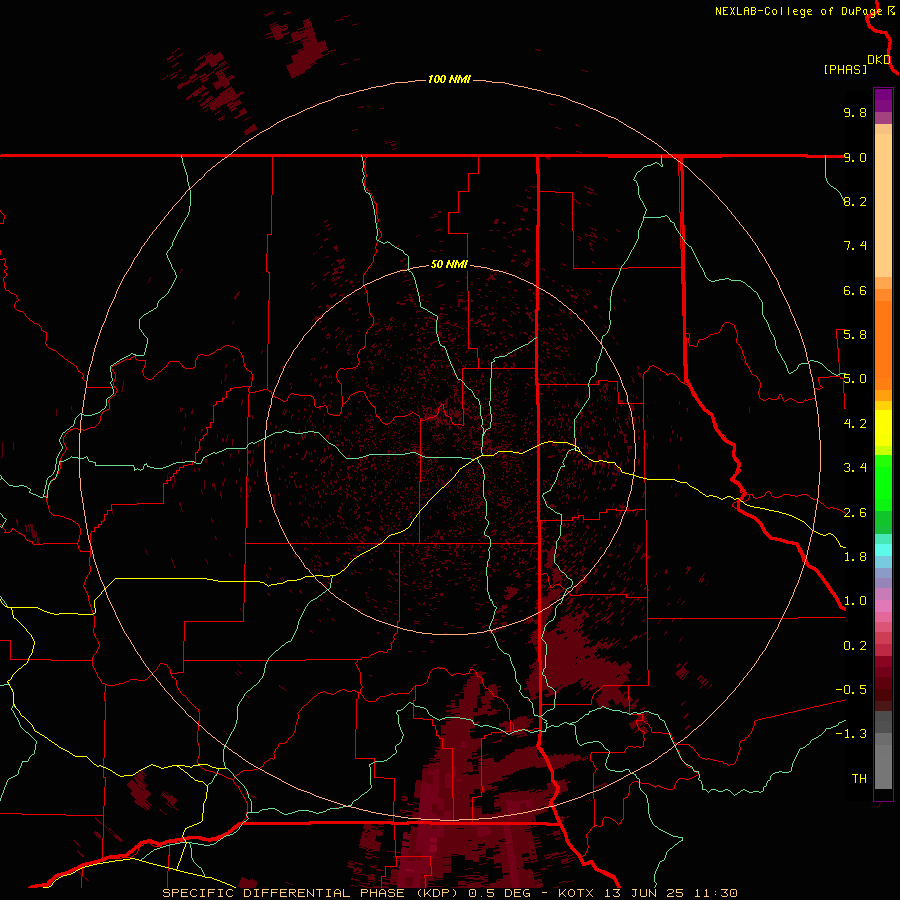Click the [PHAS] legend unit label
The width and height of the screenshot is (900, 900).
(x=845, y=69)
